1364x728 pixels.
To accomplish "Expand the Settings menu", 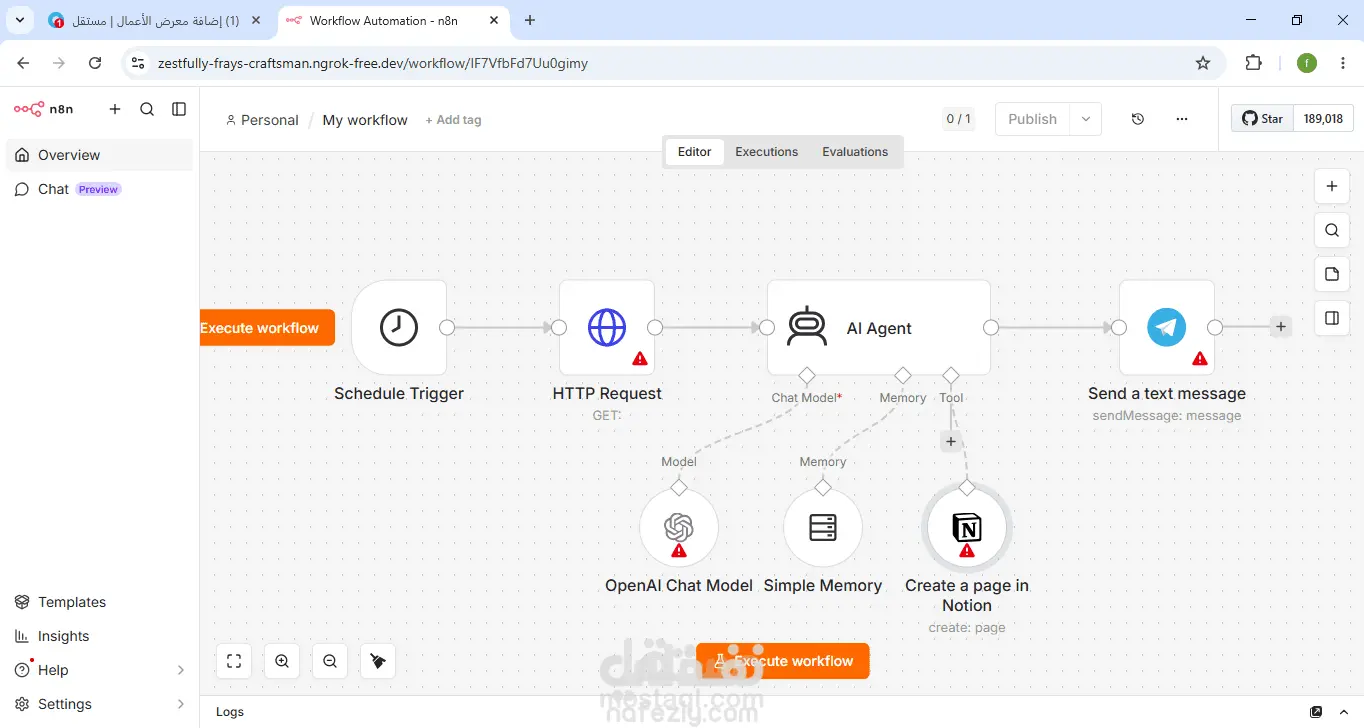I will point(99,704).
